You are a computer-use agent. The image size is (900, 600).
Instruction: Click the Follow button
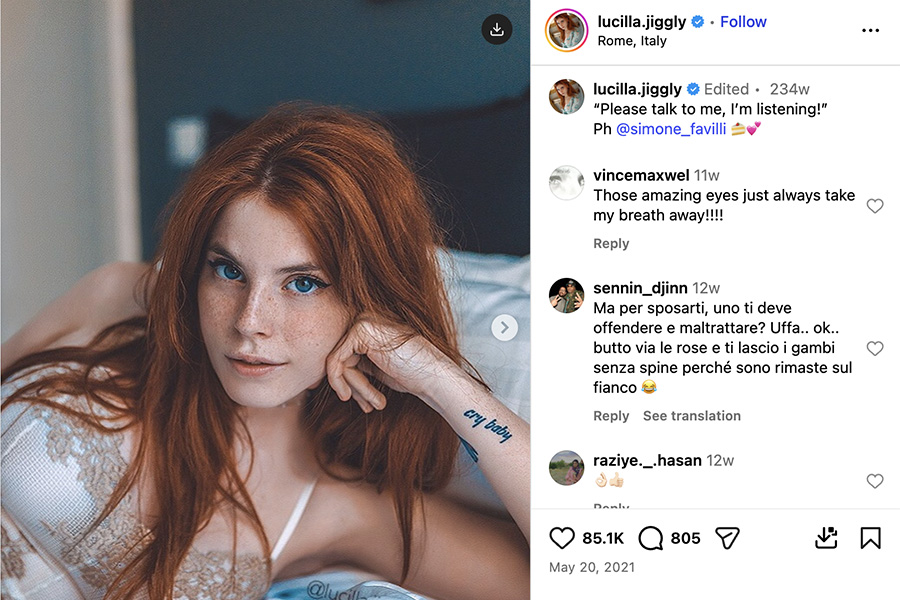tap(743, 21)
